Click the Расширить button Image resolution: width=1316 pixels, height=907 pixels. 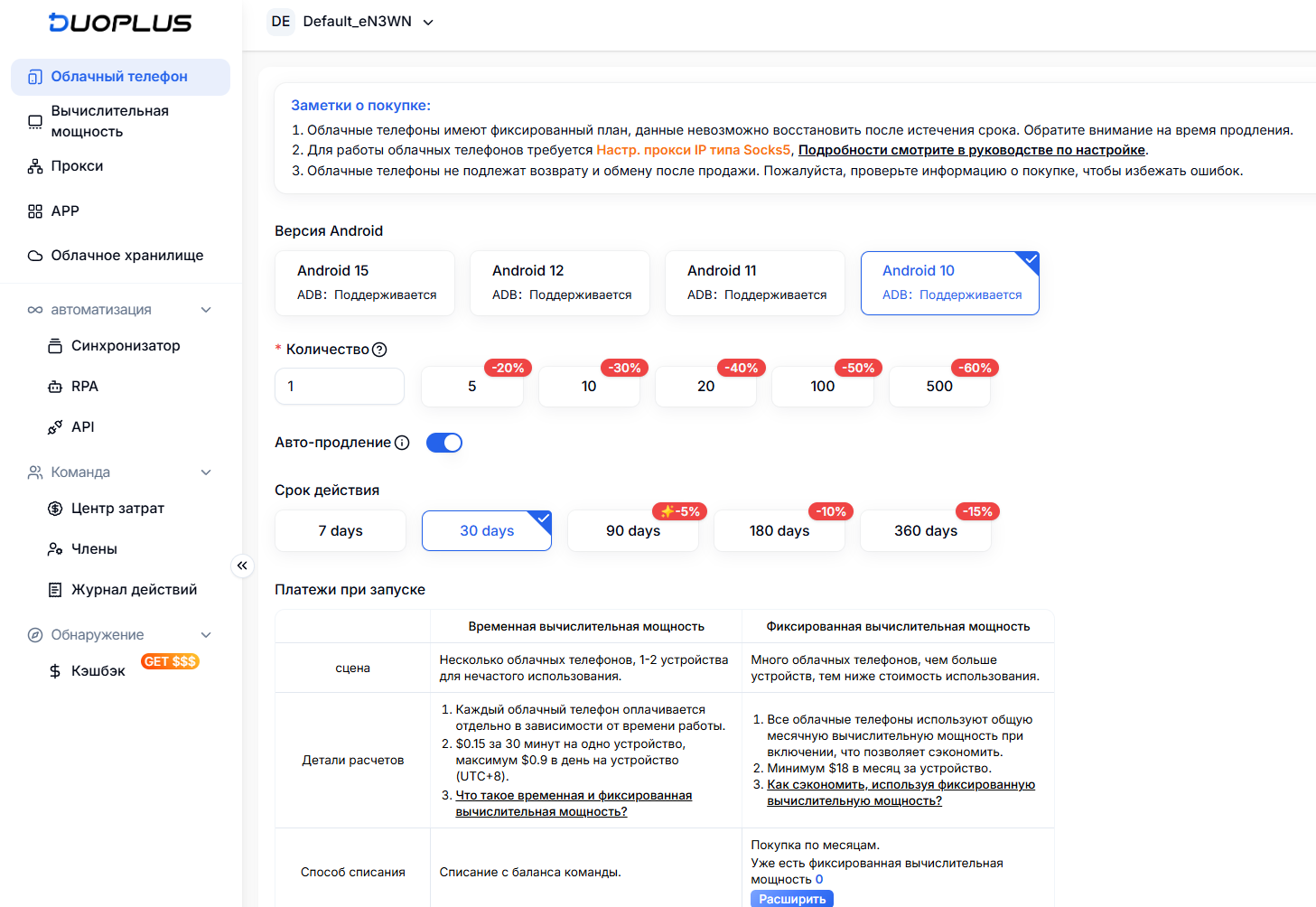click(x=792, y=899)
